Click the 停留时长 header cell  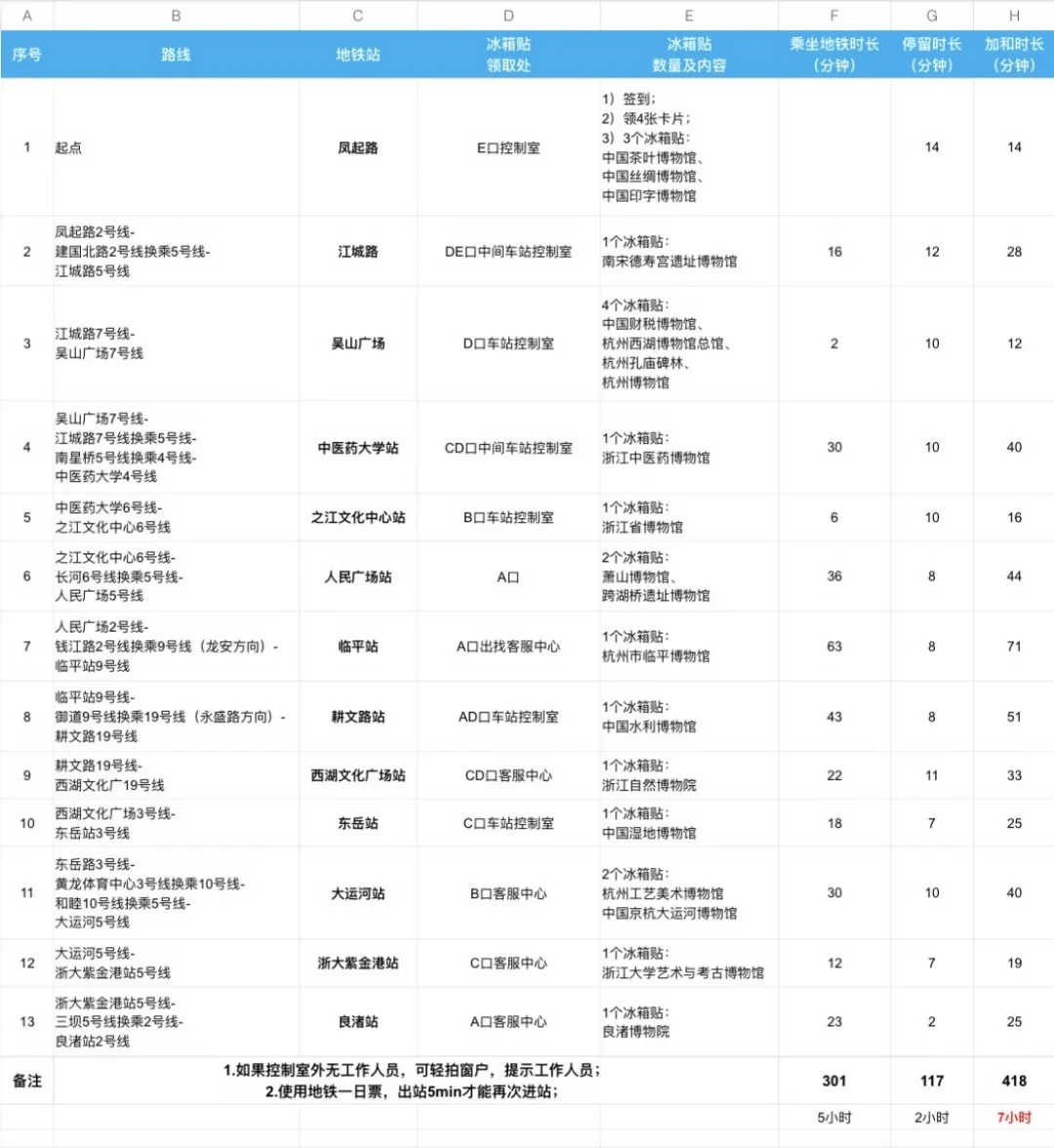pos(932,55)
